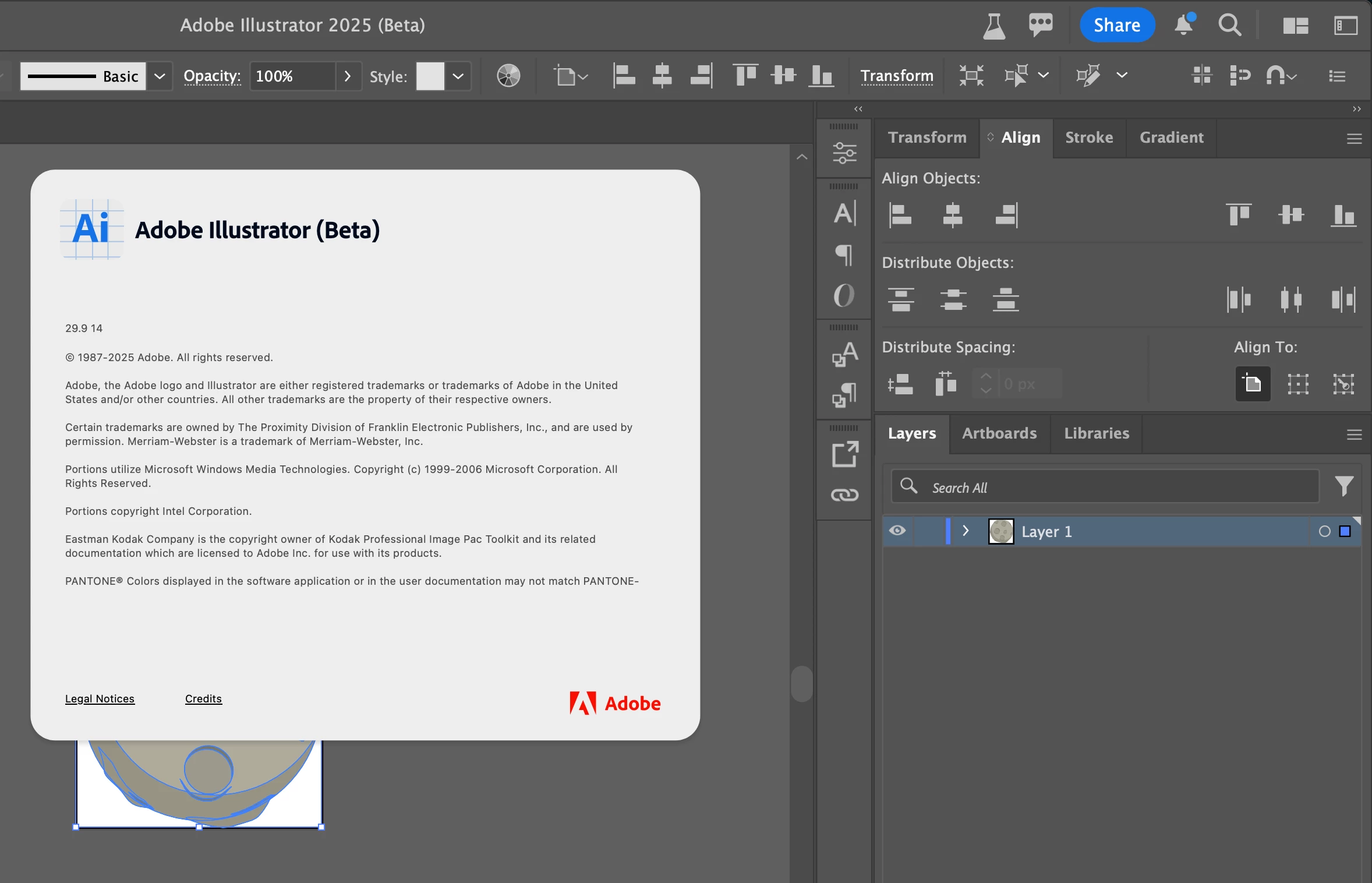Select Align to Artboard option
The image size is (1372, 883).
pyautogui.click(x=1253, y=384)
